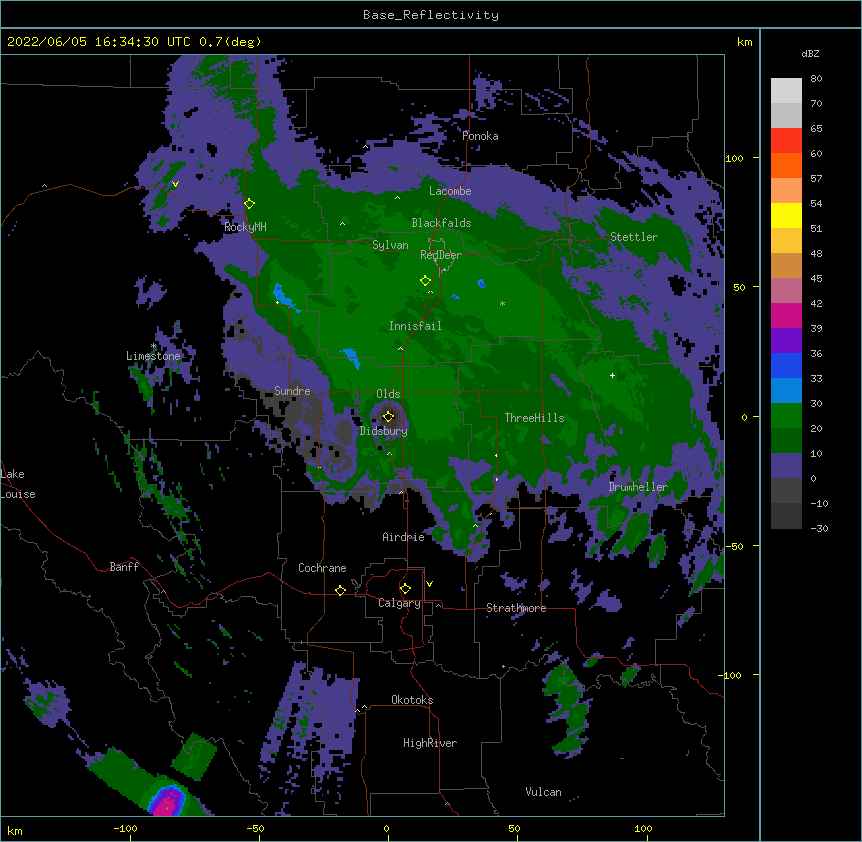Click the Banff label
The width and height of the screenshot is (862, 842).
click(x=124, y=567)
